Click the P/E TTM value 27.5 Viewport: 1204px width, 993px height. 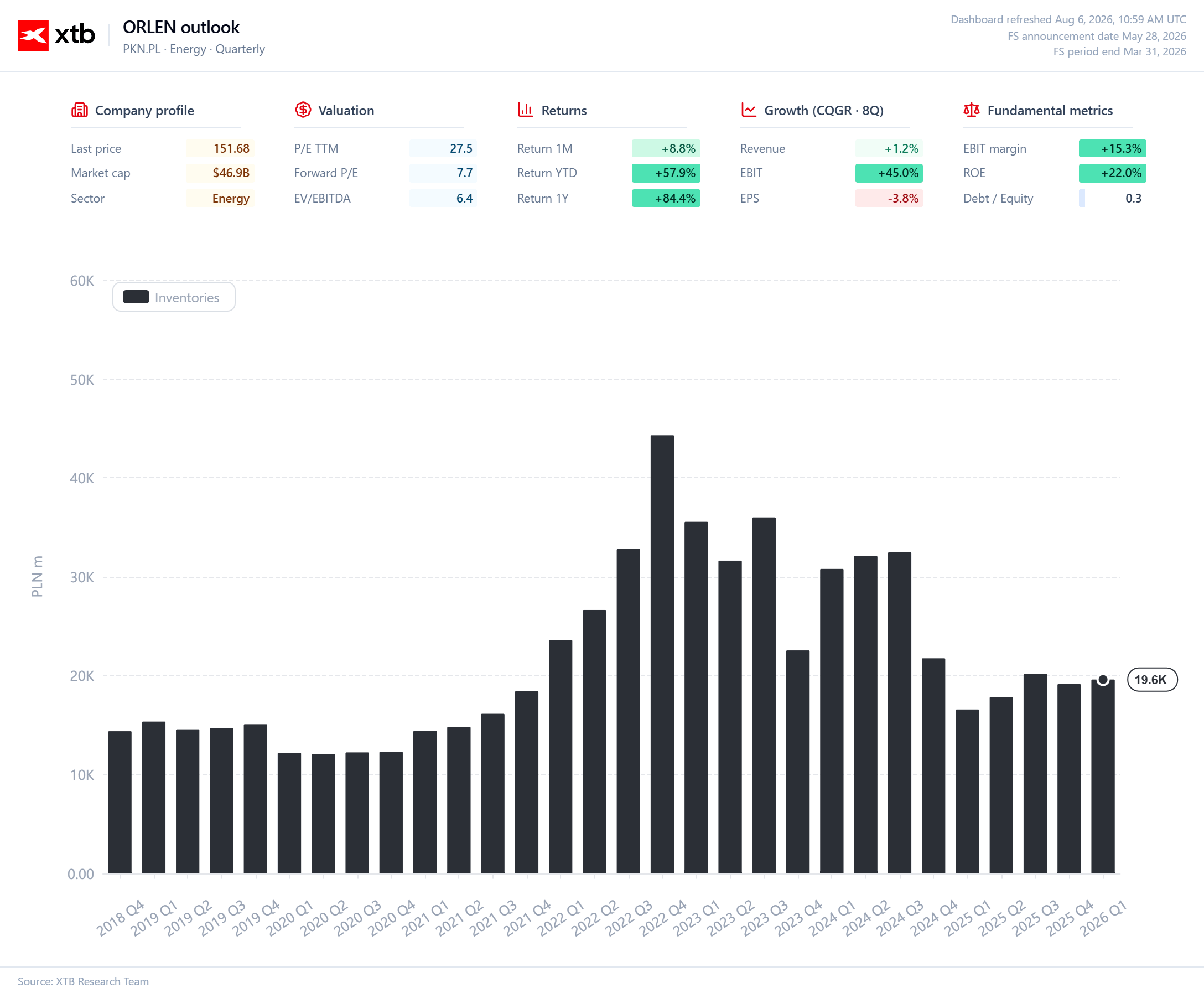(443, 148)
